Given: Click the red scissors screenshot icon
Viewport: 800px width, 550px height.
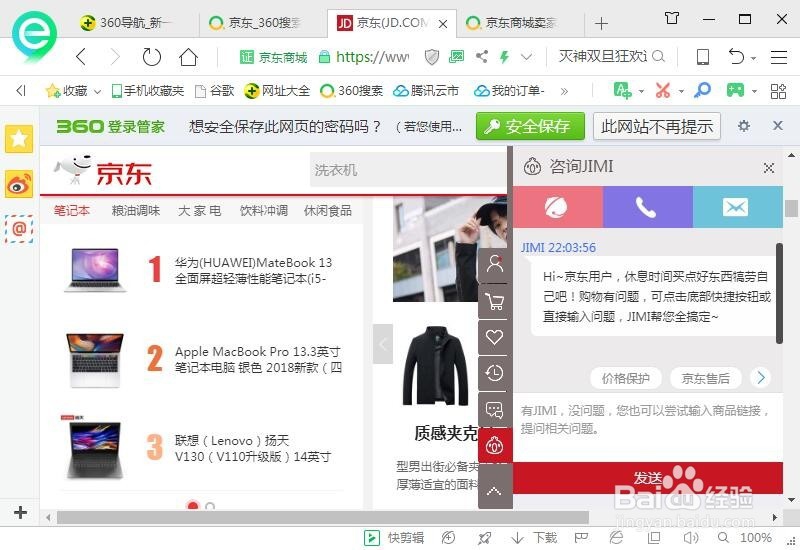Looking at the screenshot, I should tap(663, 91).
